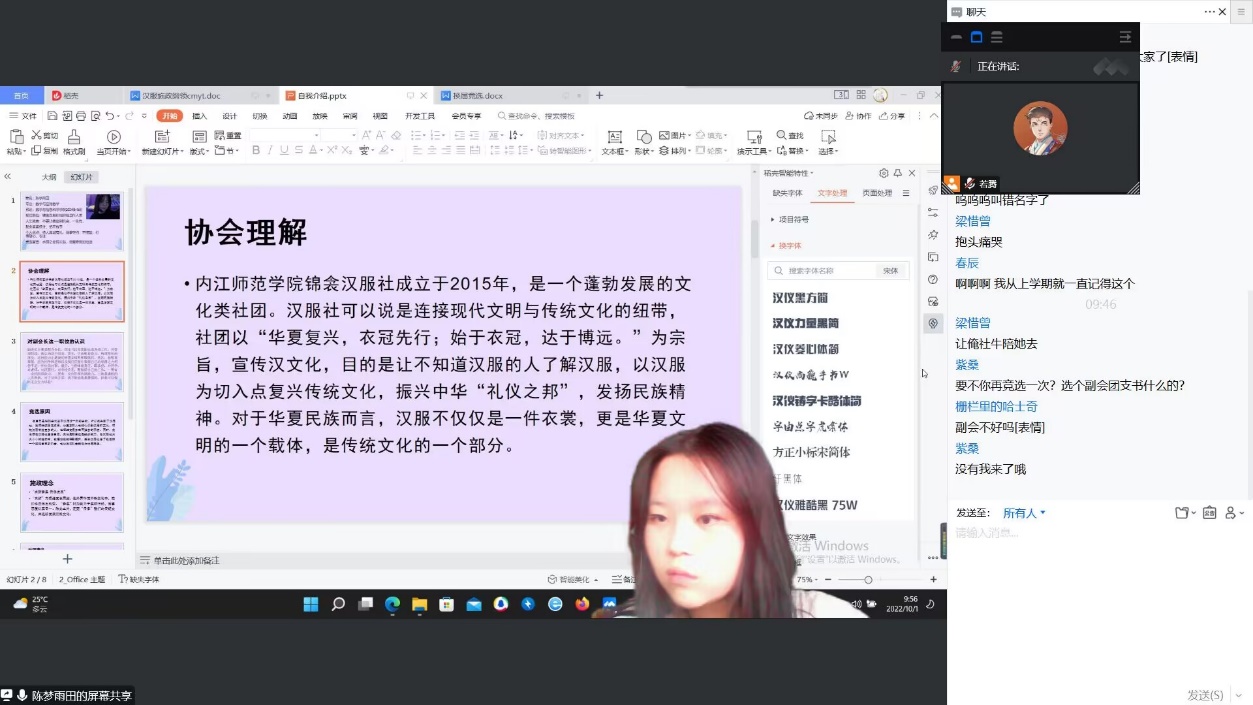Adjust the zoom slider handle
Image resolution: width=1253 pixels, height=705 pixels.
coord(868,580)
